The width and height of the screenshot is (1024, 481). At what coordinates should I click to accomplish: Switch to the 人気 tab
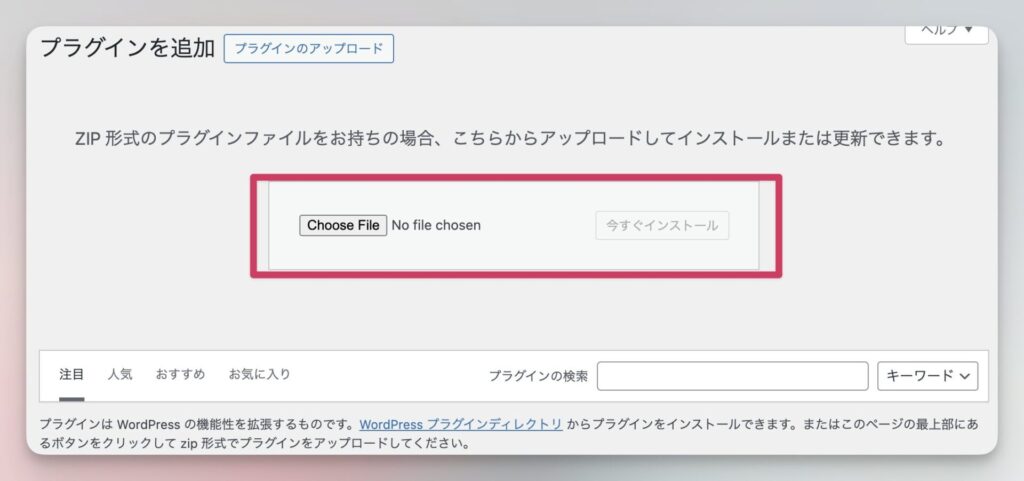click(120, 375)
